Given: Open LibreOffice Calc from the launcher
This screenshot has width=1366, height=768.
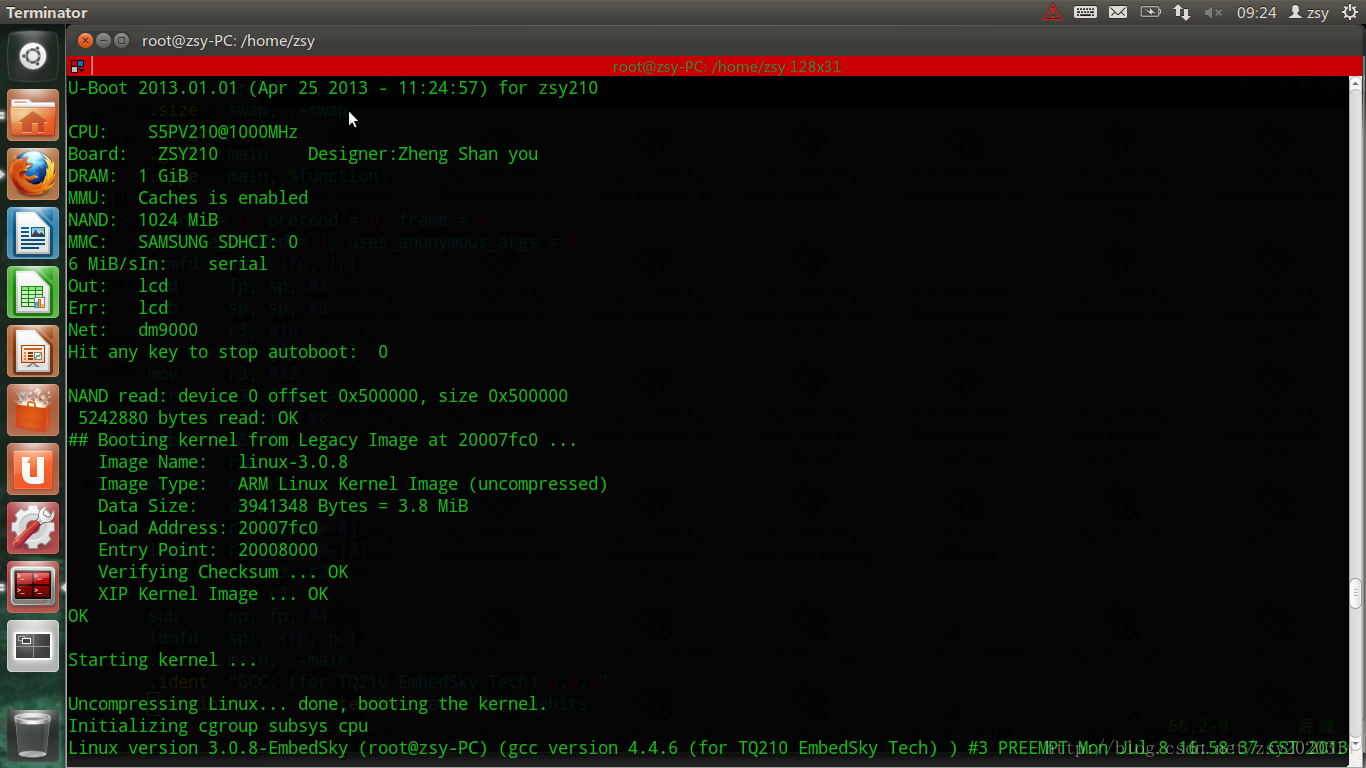Looking at the screenshot, I should pyautogui.click(x=33, y=293).
